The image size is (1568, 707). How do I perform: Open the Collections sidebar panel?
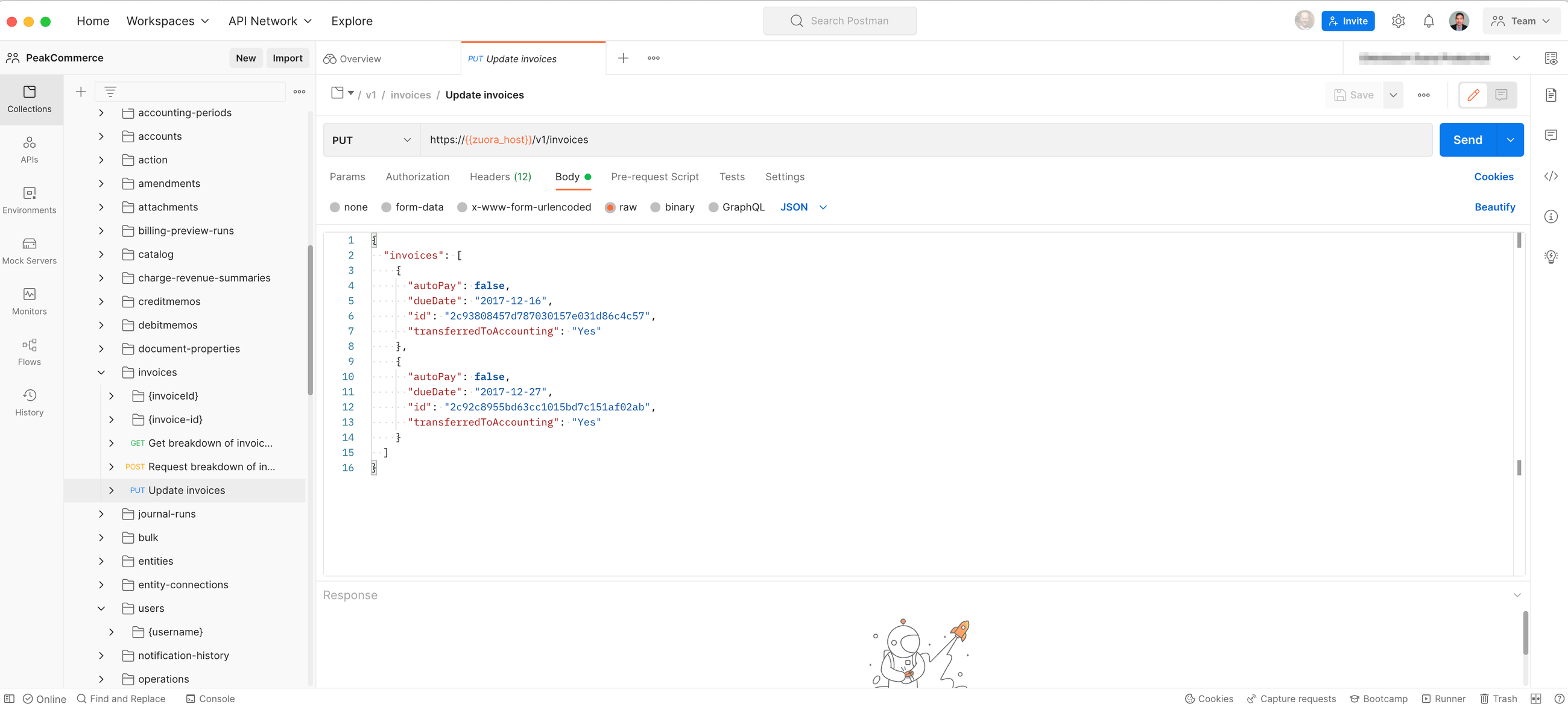pos(29,99)
